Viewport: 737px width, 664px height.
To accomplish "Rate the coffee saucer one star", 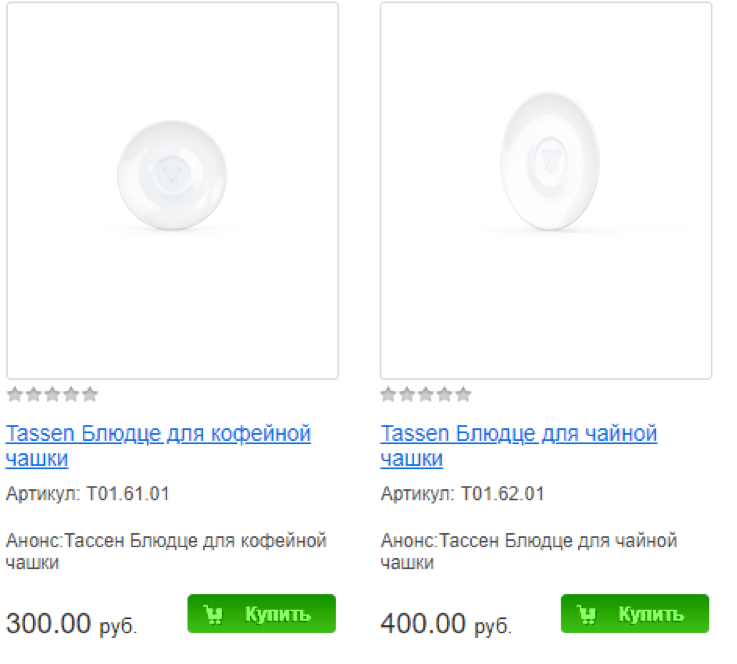I will 15,394.
